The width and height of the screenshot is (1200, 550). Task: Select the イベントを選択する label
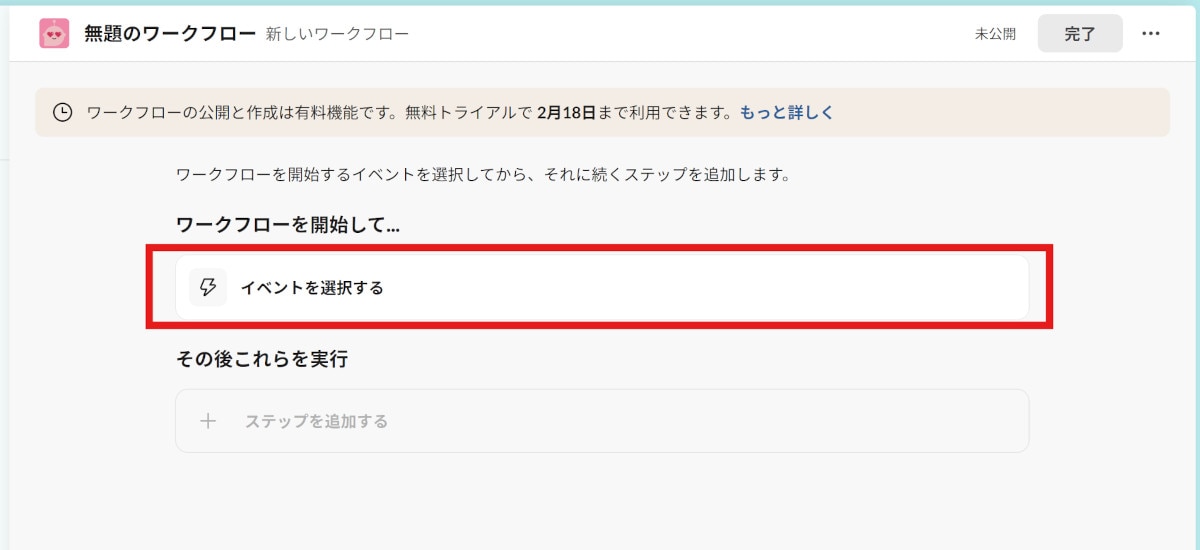[x=312, y=288]
